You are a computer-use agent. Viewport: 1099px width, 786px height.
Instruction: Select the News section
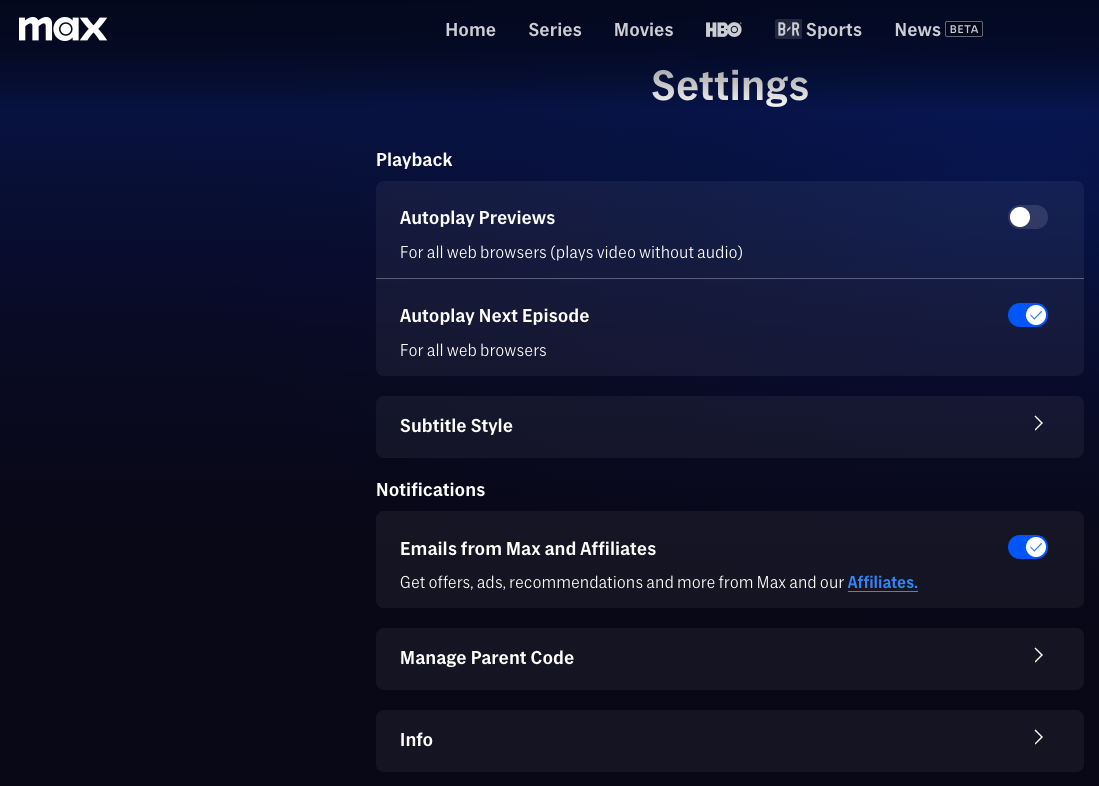point(917,29)
